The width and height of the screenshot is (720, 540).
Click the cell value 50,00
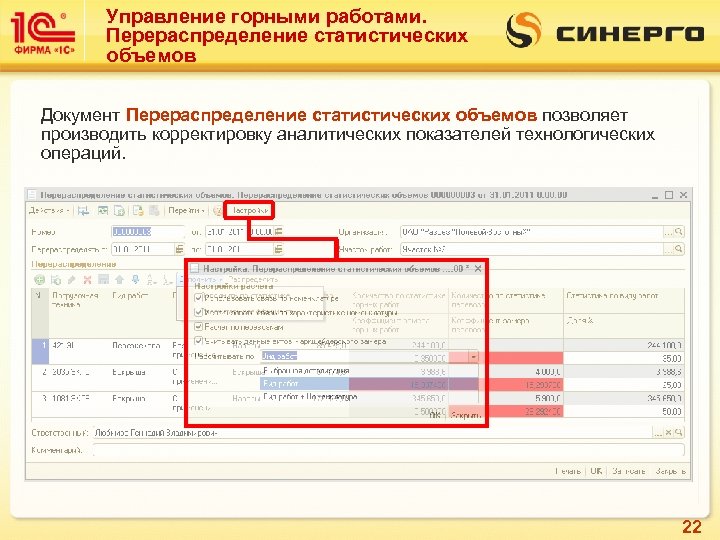(x=672, y=411)
